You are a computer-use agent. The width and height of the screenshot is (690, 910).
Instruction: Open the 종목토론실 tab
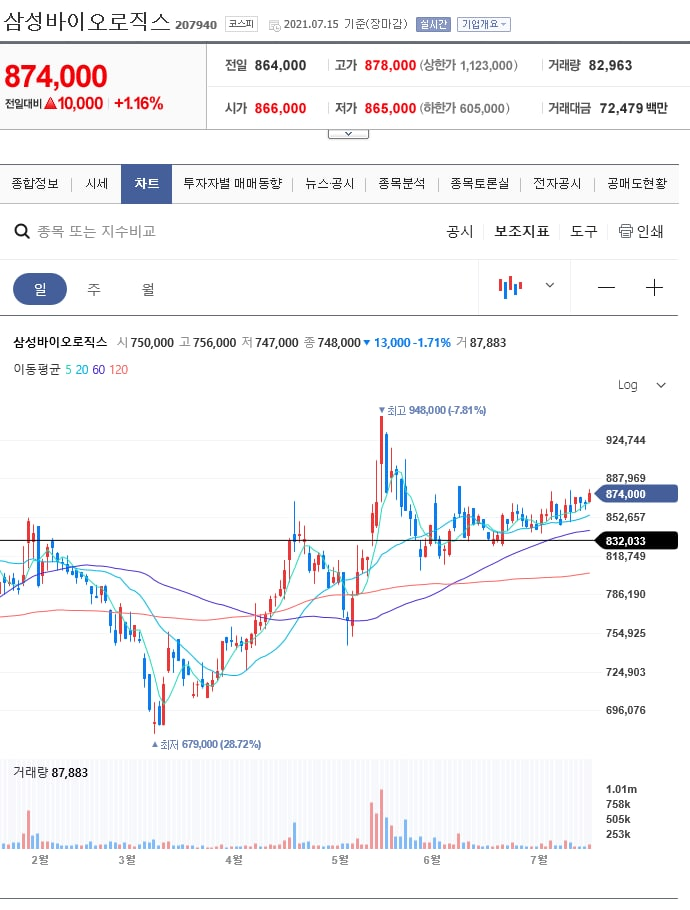pyautogui.click(x=479, y=184)
